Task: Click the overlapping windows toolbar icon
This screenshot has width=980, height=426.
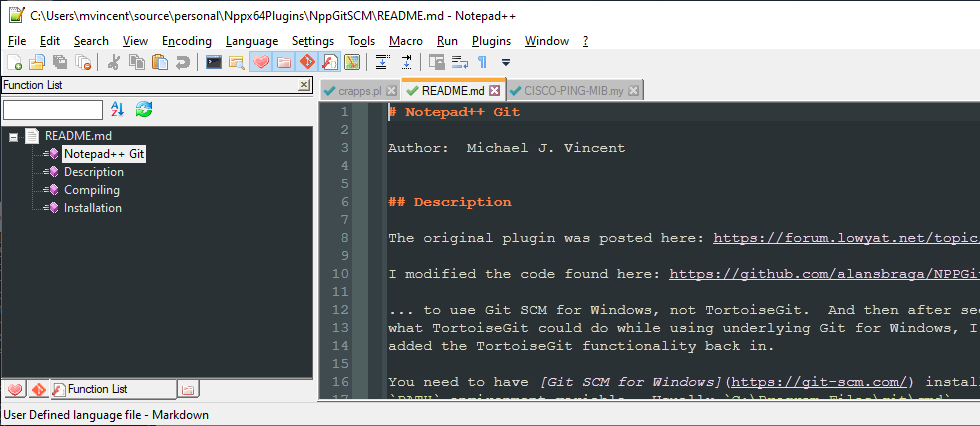Action: pos(437,62)
